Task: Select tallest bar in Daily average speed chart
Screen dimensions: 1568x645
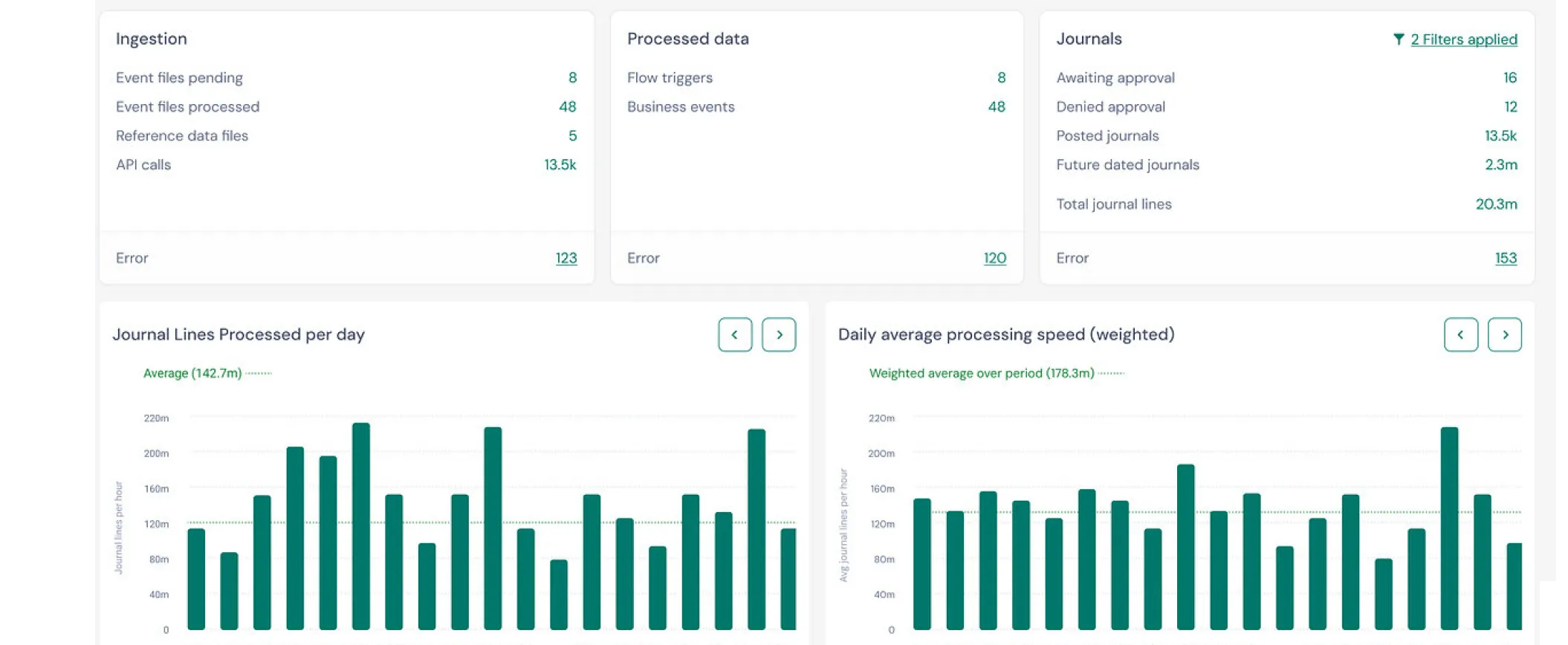Action: (x=1449, y=528)
